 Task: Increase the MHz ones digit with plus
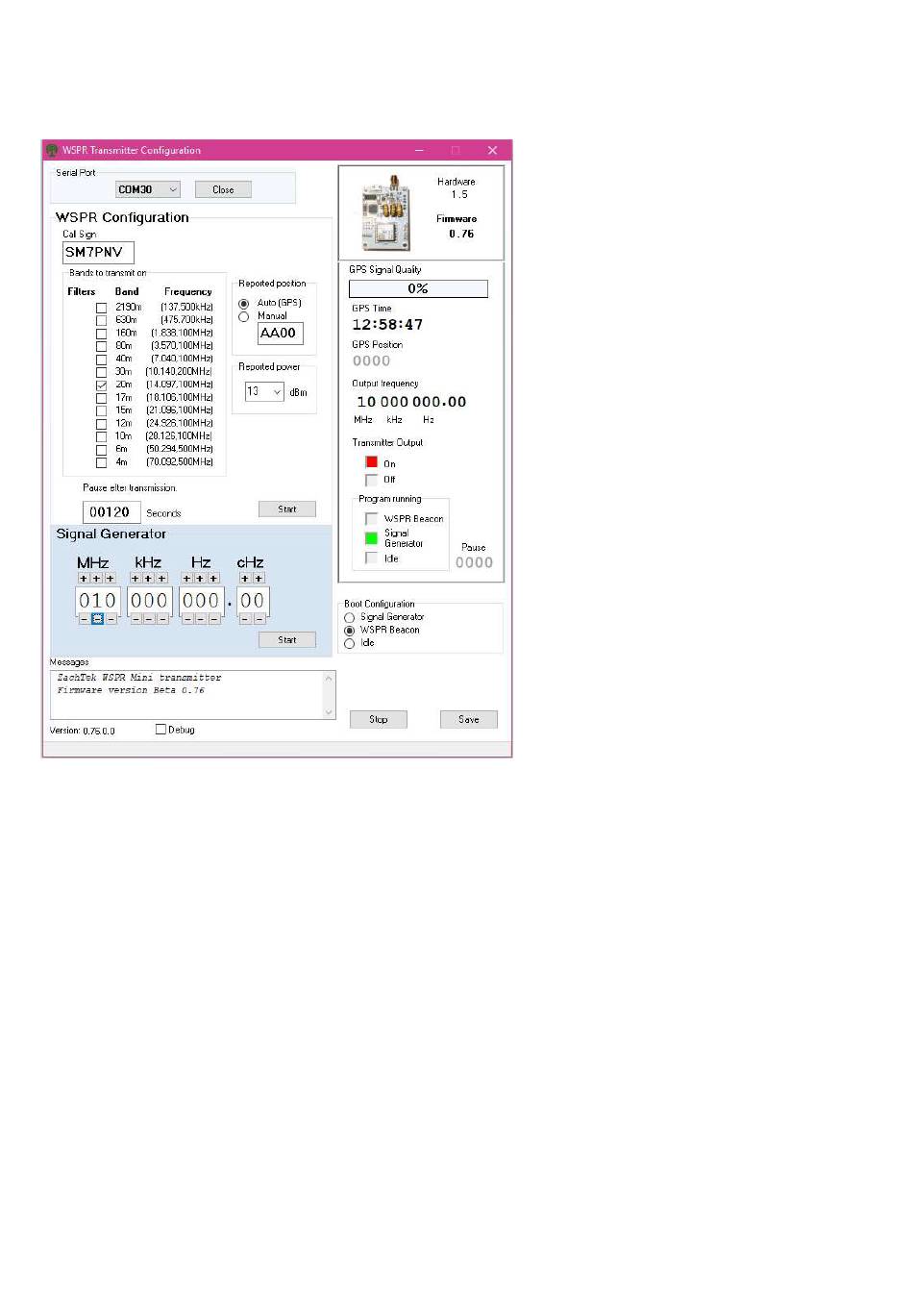tap(111, 579)
